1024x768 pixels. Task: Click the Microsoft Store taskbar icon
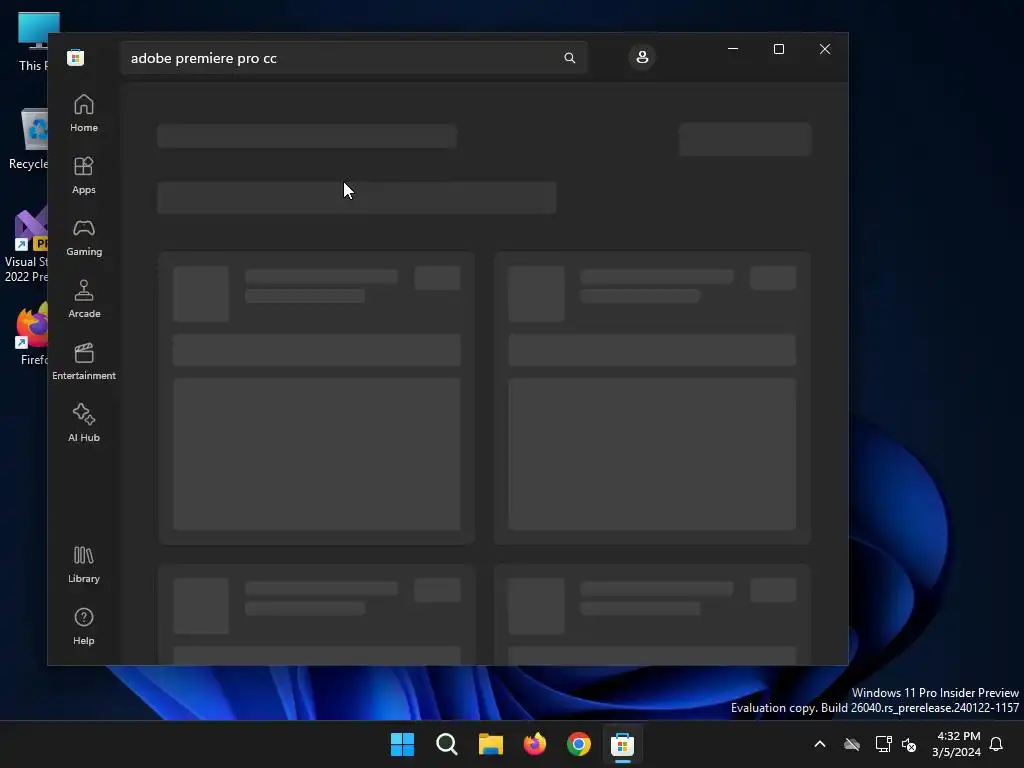coord(622,744)
